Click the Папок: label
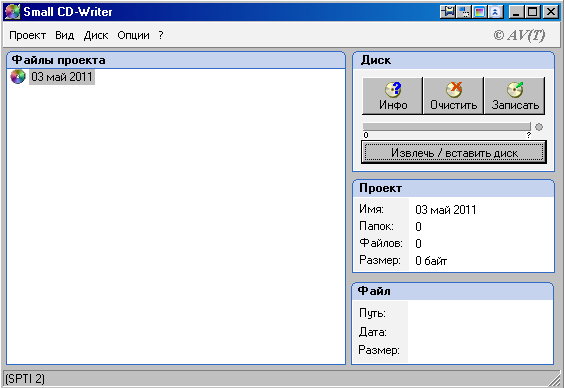 [x=376, y=226]
